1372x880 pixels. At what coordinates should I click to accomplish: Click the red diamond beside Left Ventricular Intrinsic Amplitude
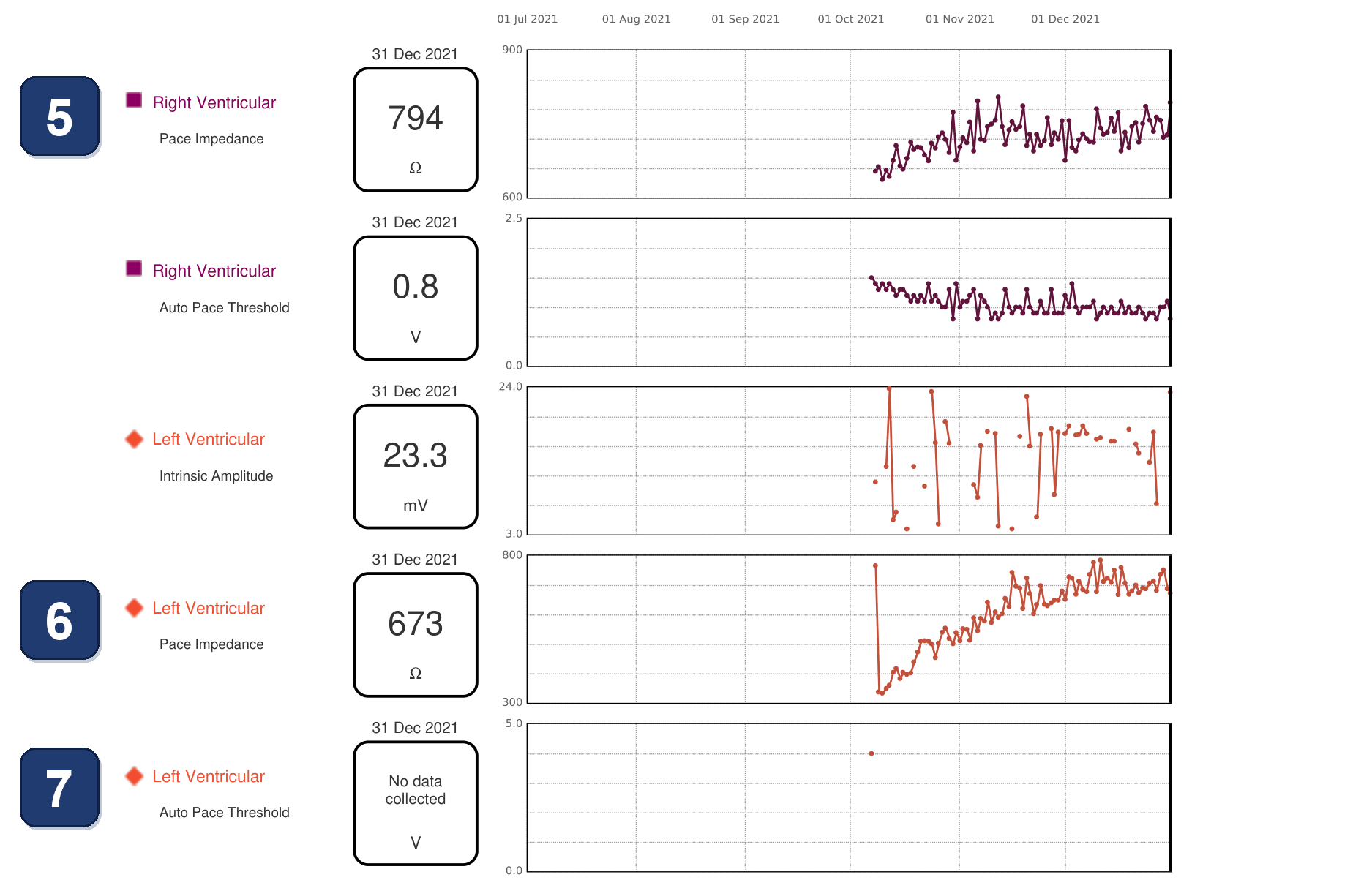(134, 439)
